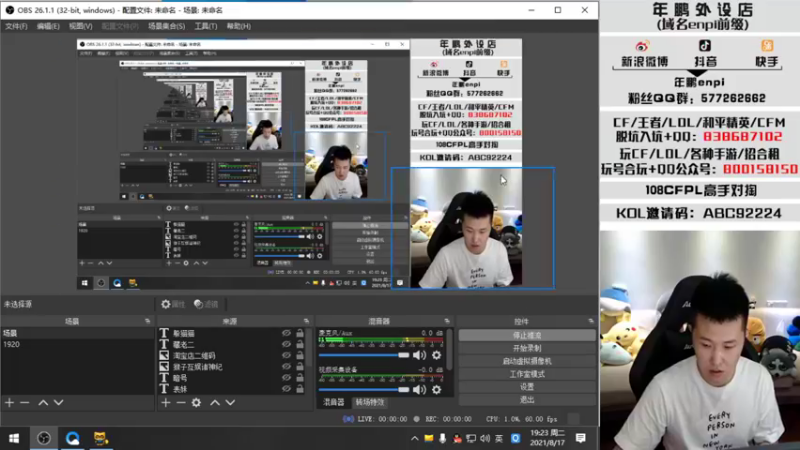Pop out the 混音器 panel dock icon
This screenshot has height=450, width=800.
[x=447, y=321]
